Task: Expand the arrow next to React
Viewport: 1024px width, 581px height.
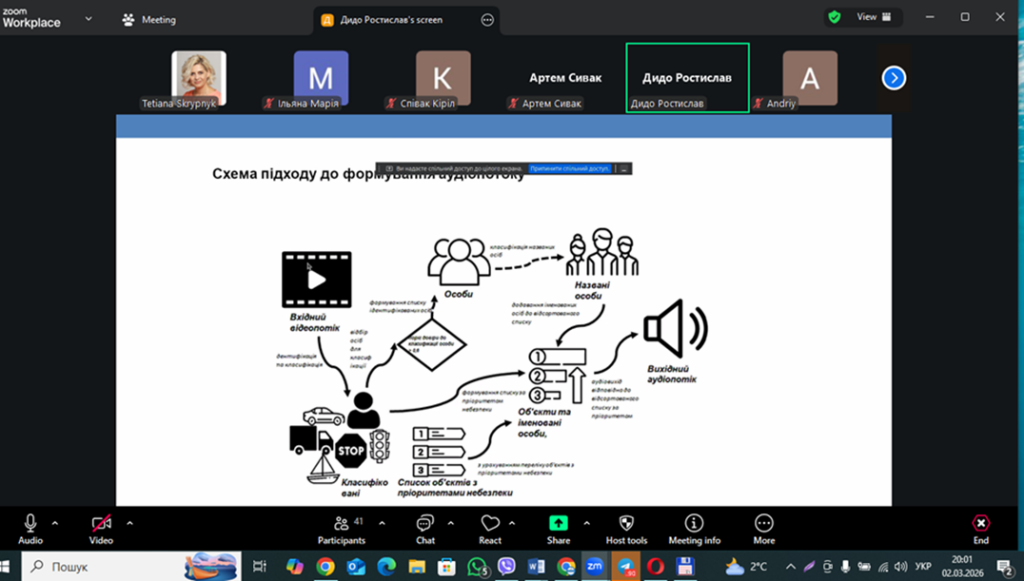Action: pos(512,523)
